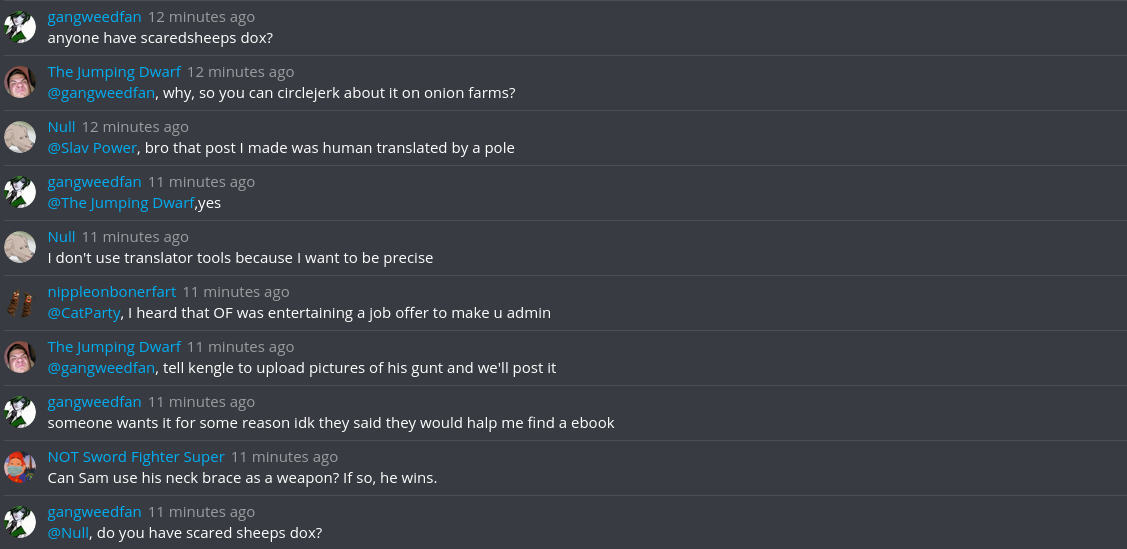
Task: Click the @Null mention in the last message
Action: tap(68, 533)
